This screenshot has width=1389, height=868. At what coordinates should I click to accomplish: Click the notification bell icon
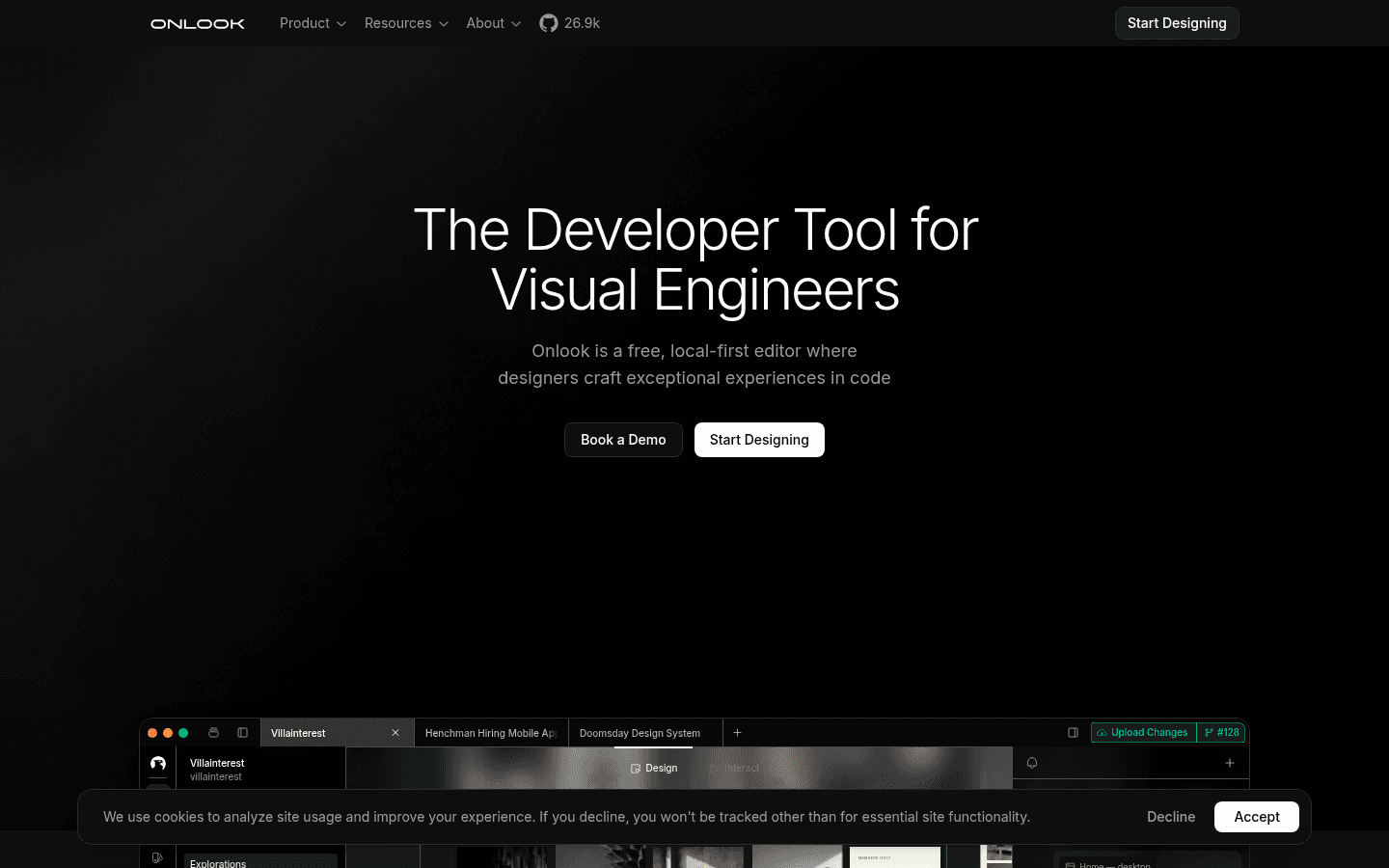1032,763
